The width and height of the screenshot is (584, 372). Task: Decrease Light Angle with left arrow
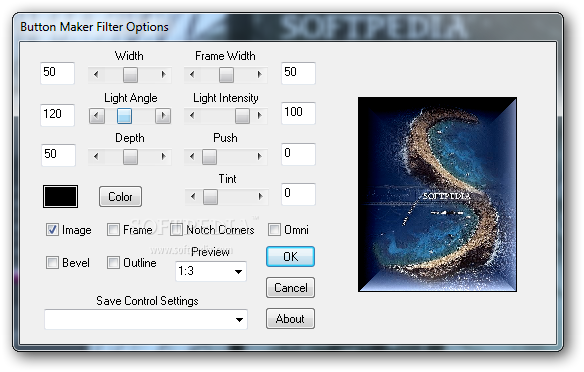click(97, 116)
